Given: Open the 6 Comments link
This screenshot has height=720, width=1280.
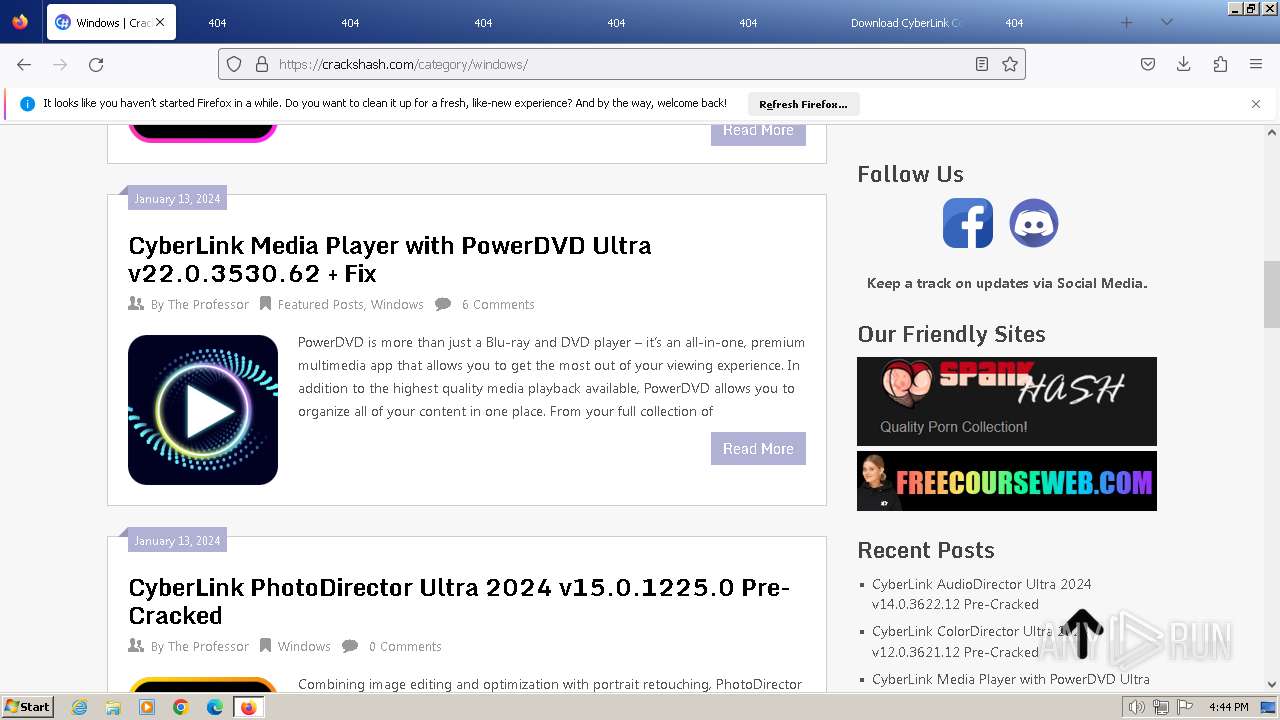Looking at the screenshot, I should pyautogui.click(x=498, y=305).
